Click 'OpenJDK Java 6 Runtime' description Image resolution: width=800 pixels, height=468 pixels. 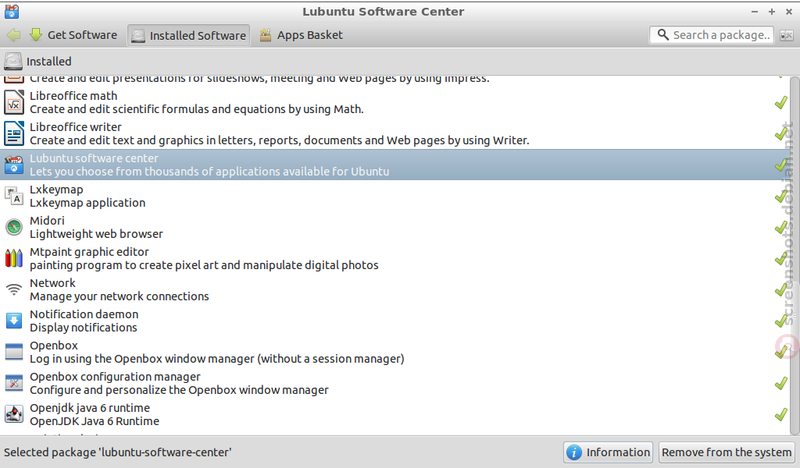(x=94, y=421)
